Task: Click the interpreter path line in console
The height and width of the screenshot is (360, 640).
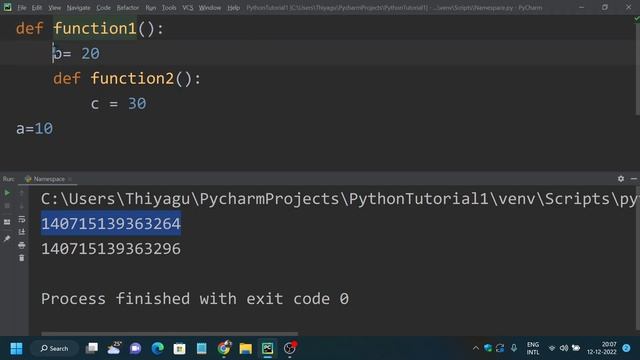Action: pos(338,199)
